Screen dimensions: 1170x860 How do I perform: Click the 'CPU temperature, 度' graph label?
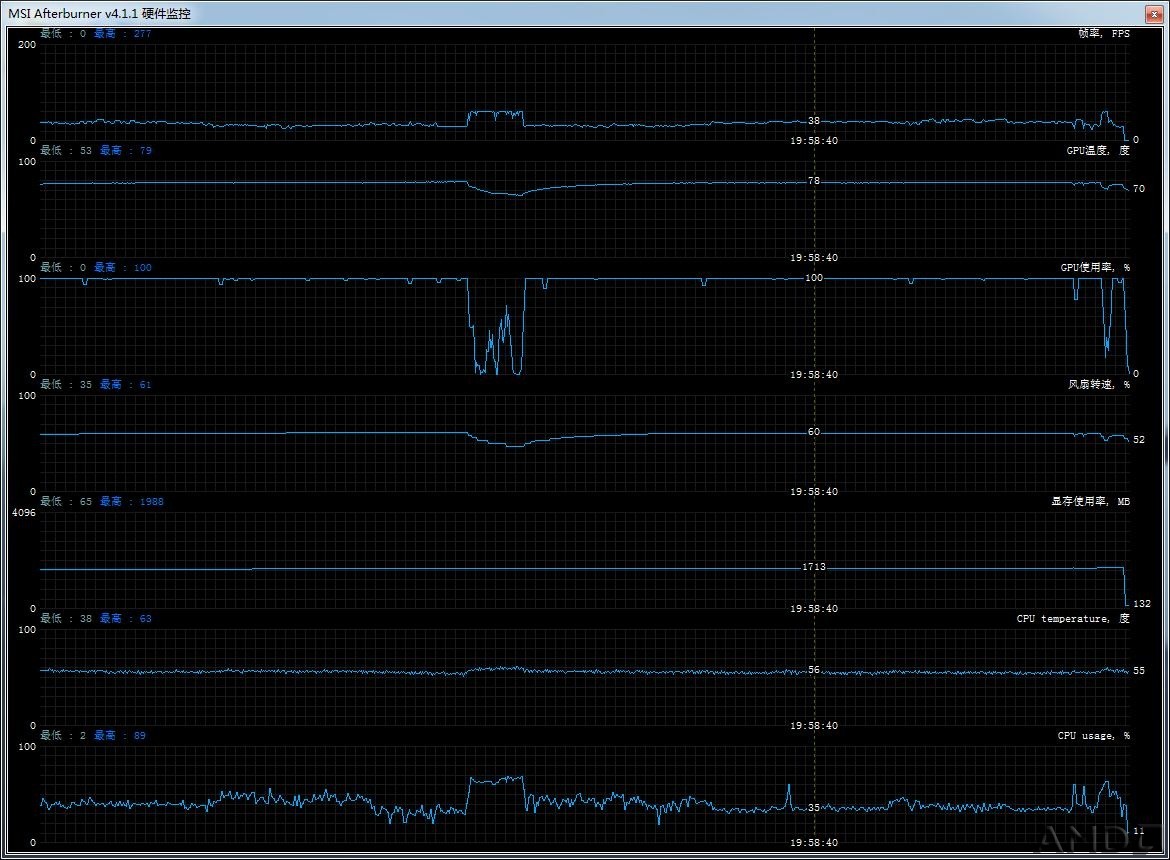[1073, 619]
